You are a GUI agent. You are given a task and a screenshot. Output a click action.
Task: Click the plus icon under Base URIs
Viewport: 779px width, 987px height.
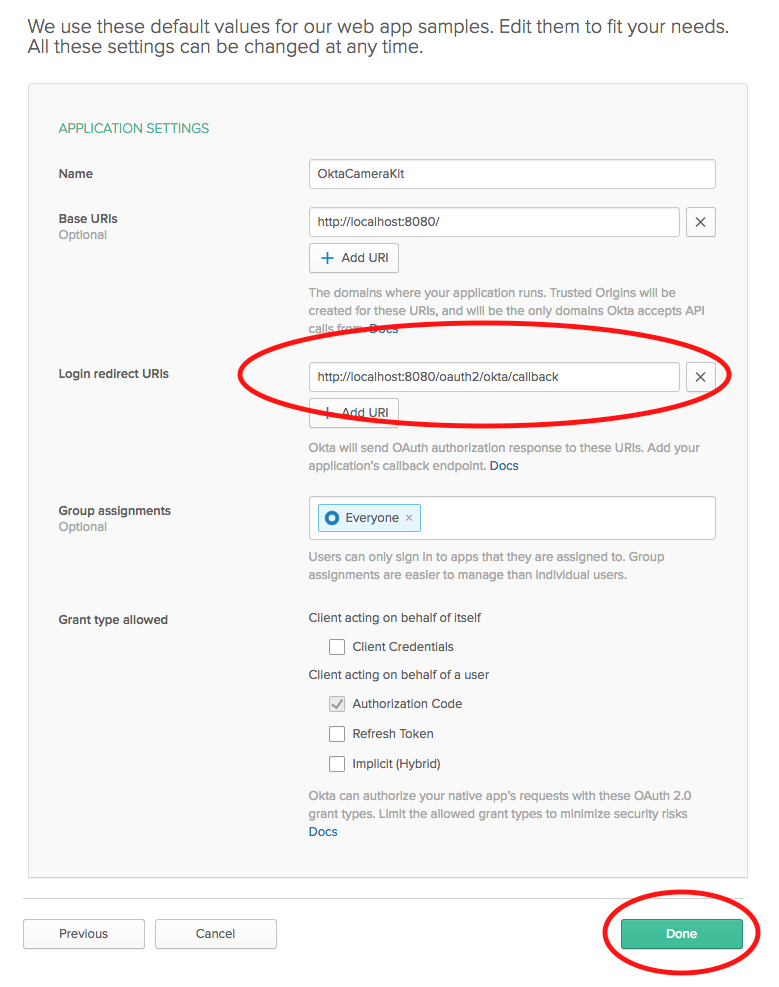pos(327,258)
